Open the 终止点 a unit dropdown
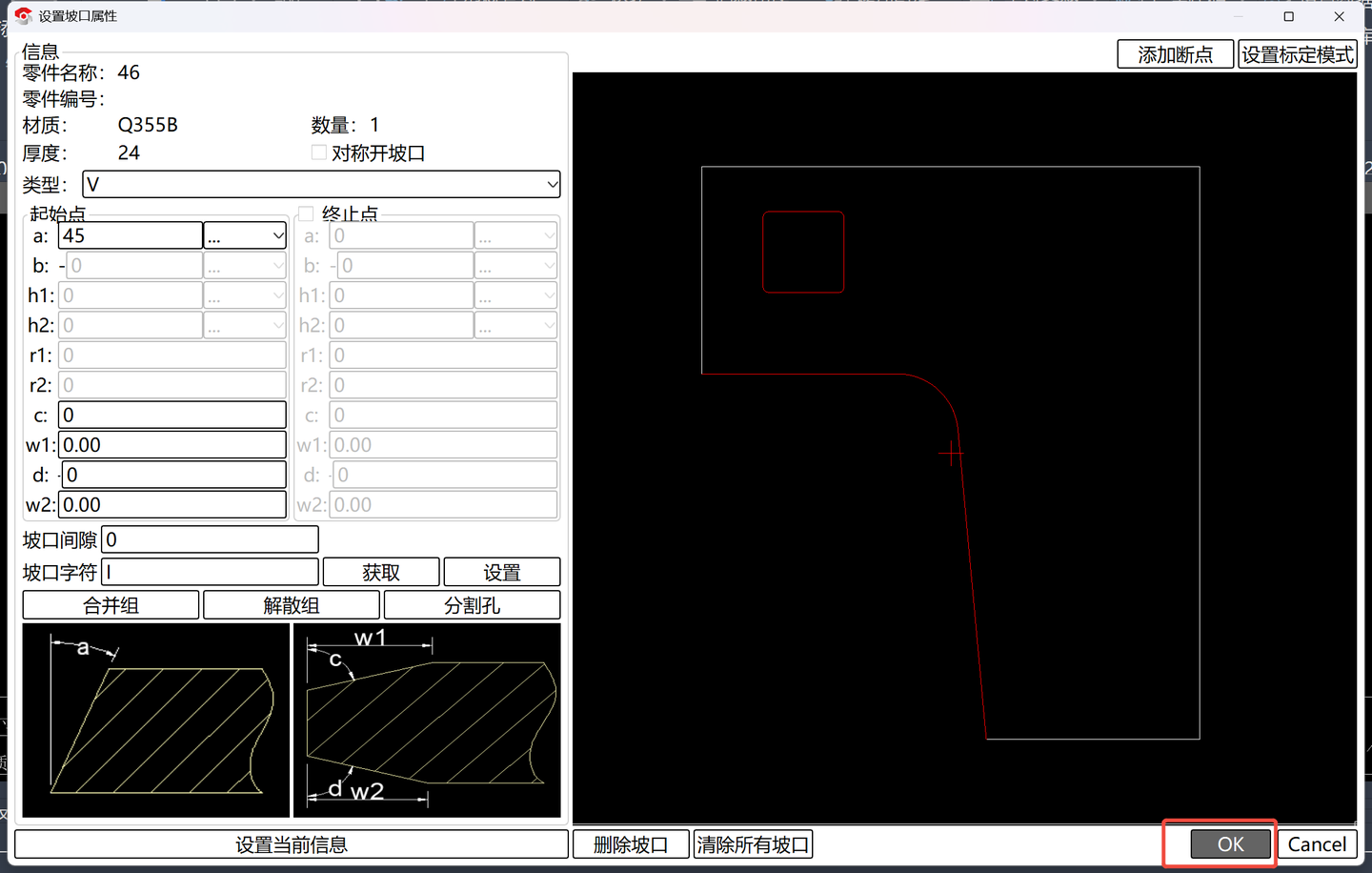Image resolution: width=1372 pixels, height=873 pixels. tap(515, 235)
